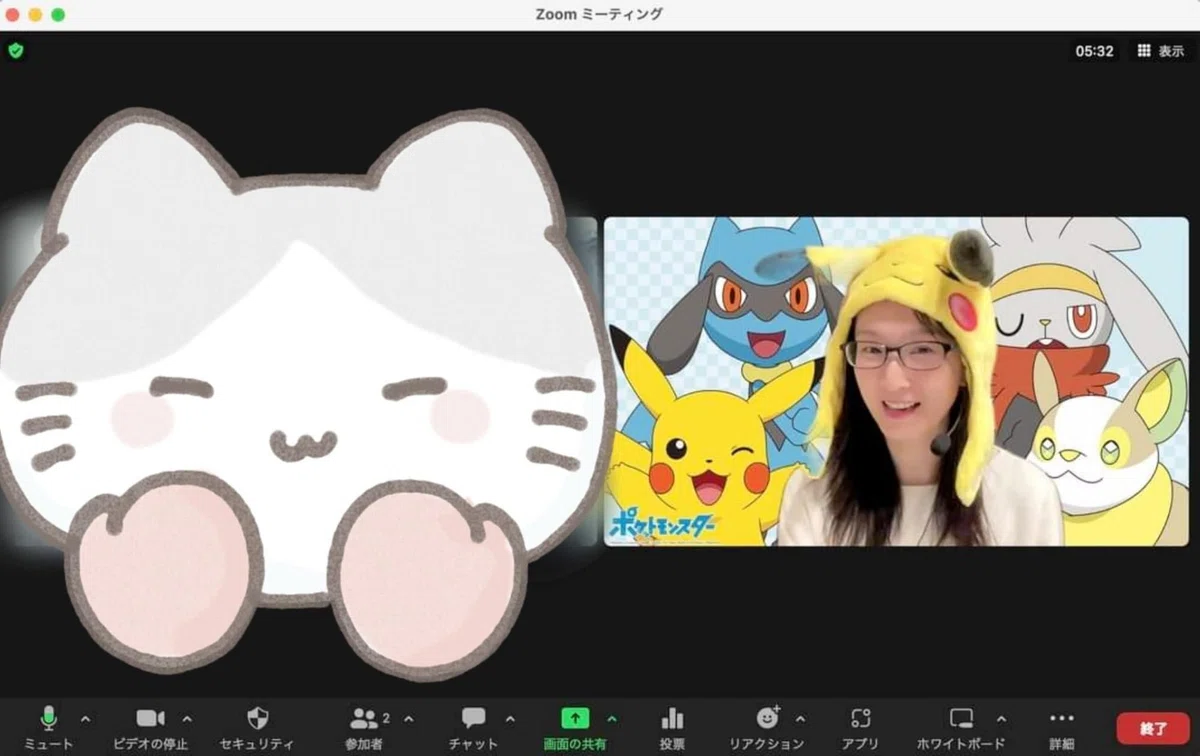Open the セキュリティ shield menu
1200x756 pixels.
(257, 727)
